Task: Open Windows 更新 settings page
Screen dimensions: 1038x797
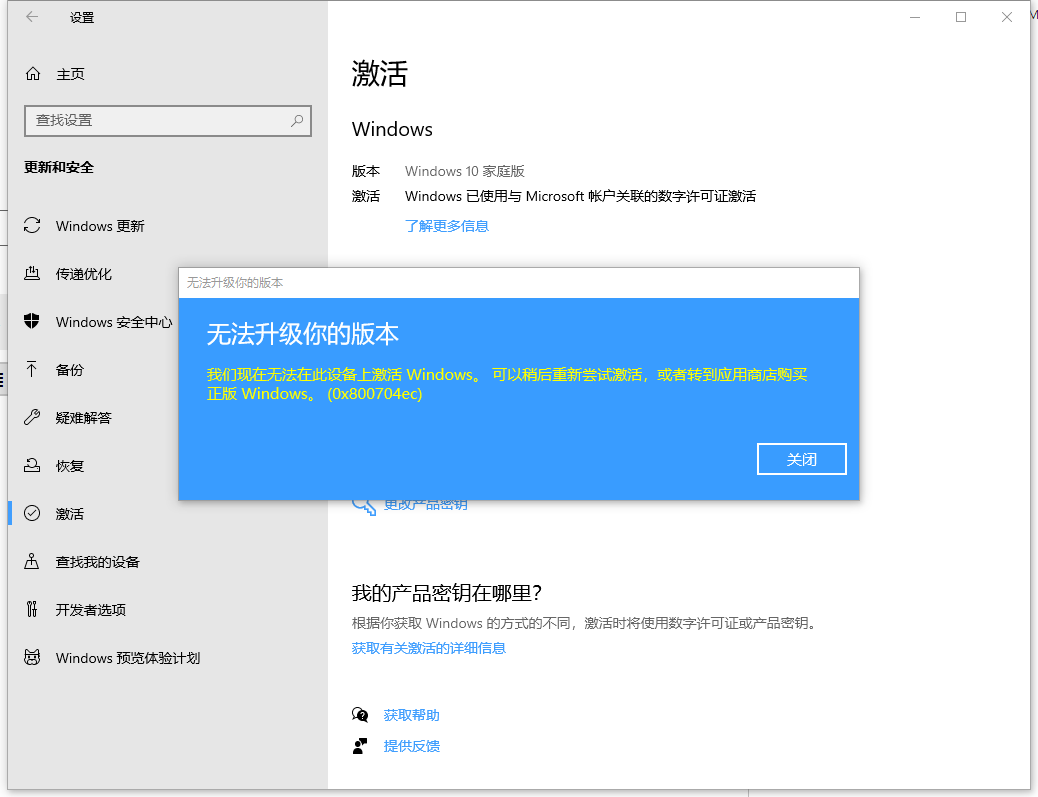Action: [x=101, y=226]
